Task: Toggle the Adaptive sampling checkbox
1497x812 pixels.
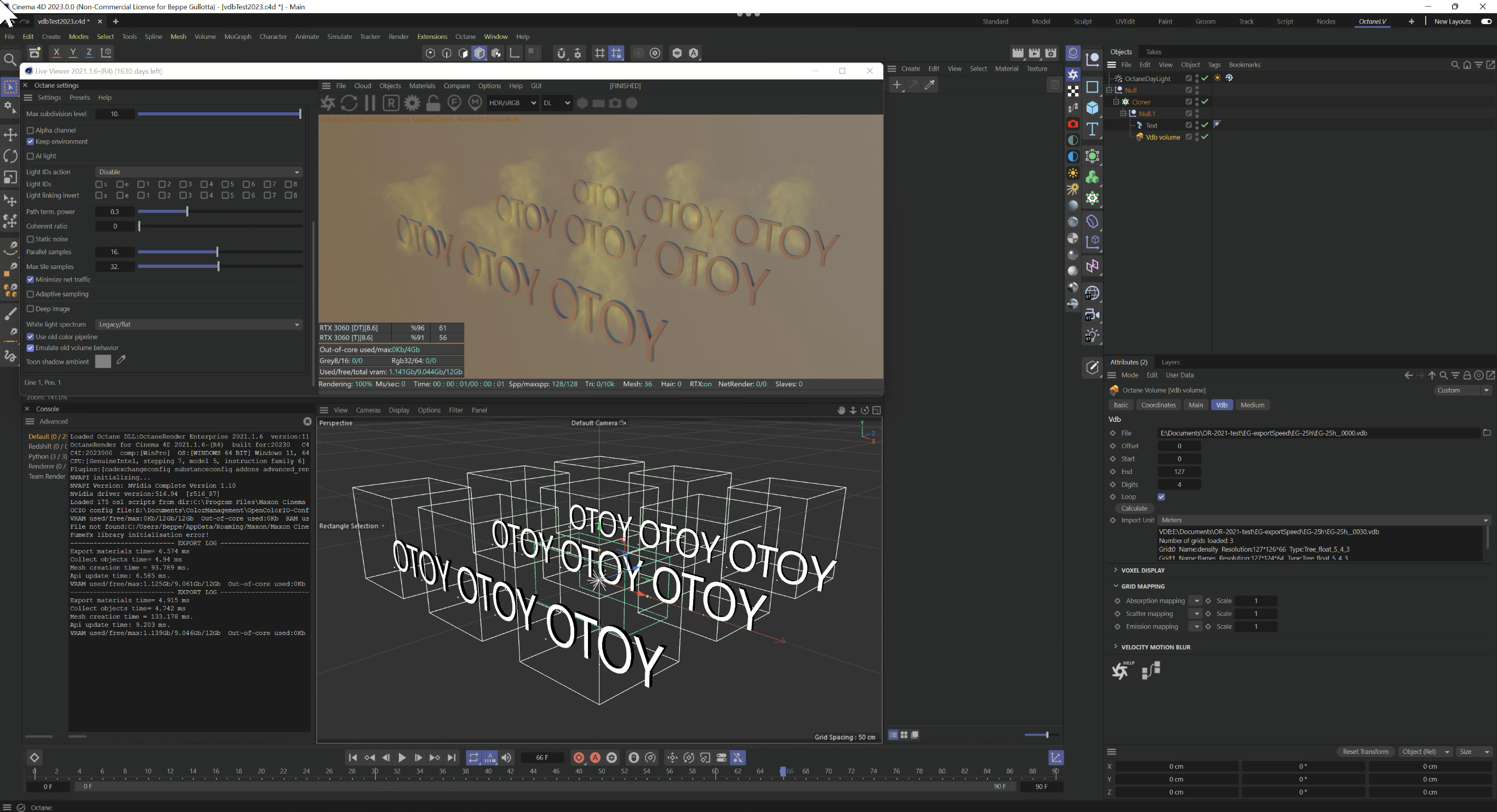Action: [30, 294]
